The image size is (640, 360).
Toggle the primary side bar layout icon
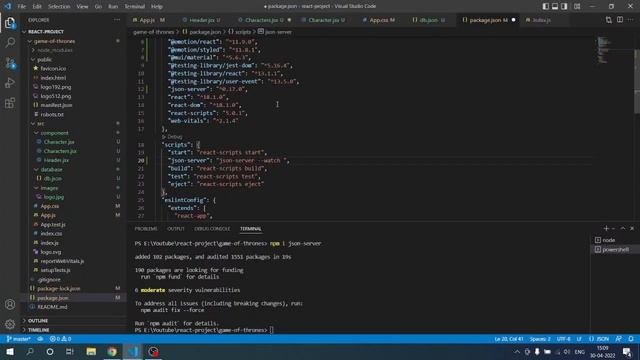[x=546, y=7]
